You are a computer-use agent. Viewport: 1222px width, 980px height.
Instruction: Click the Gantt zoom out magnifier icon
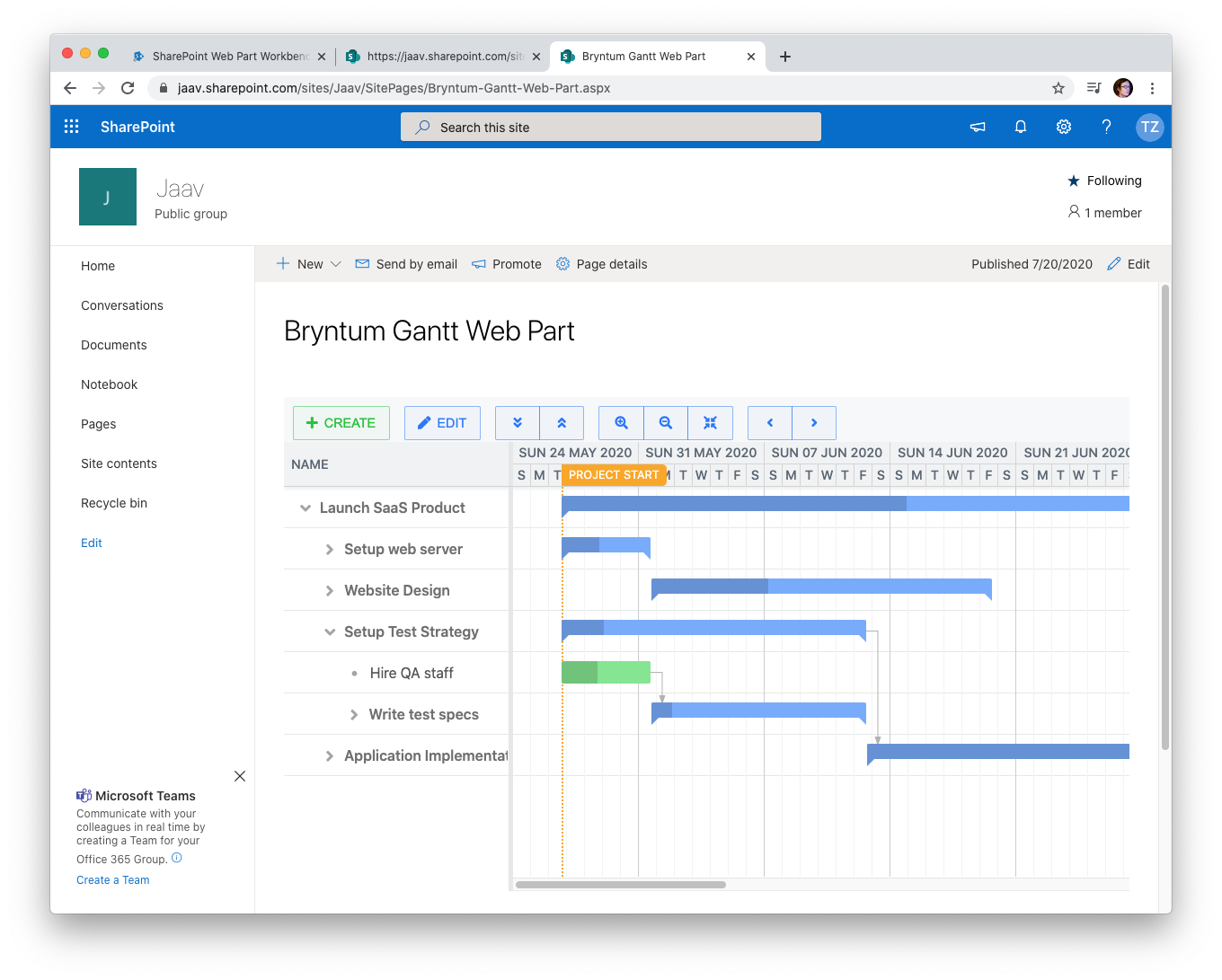pos(666,423)
